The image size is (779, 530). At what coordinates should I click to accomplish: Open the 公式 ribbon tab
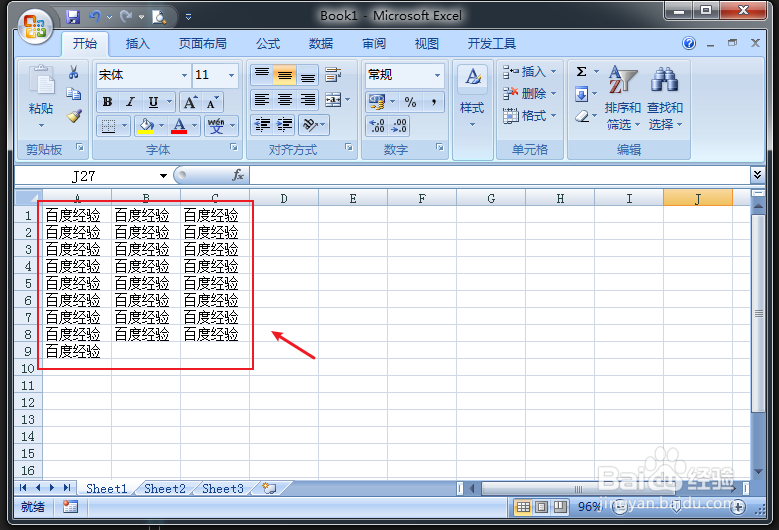[268, 44]
